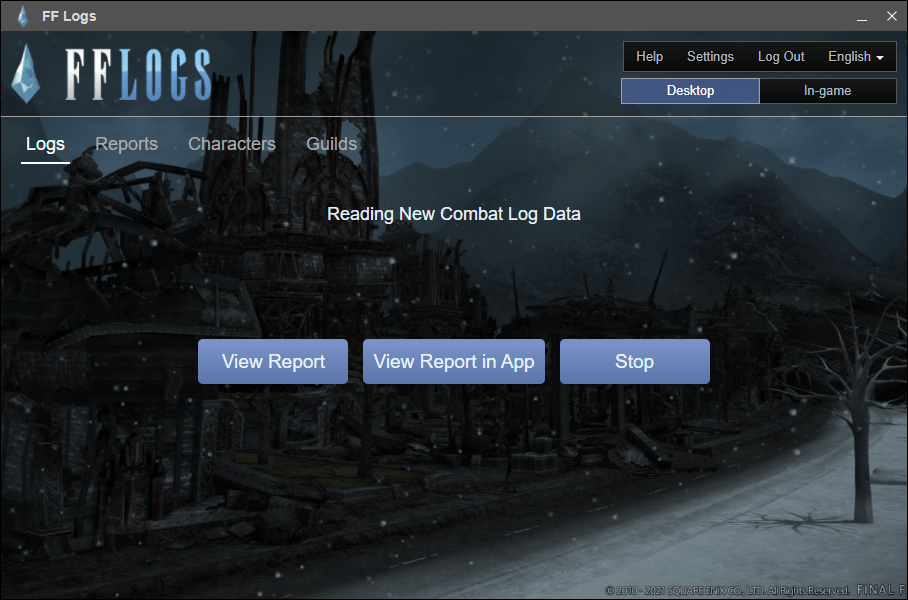Screen dimensions: 908x600
Task: Switch to Desktop mode
Action: pos(690,91)
